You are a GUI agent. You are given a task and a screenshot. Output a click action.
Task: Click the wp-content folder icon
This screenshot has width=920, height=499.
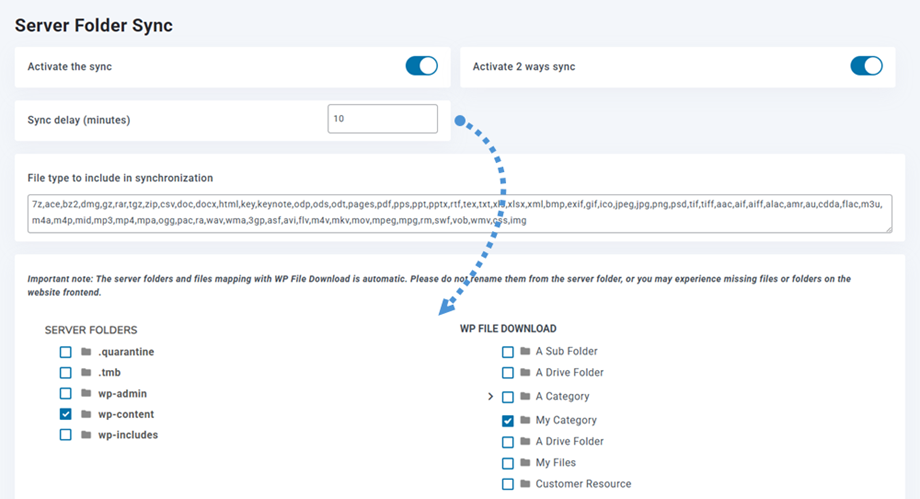coord(86,414)
